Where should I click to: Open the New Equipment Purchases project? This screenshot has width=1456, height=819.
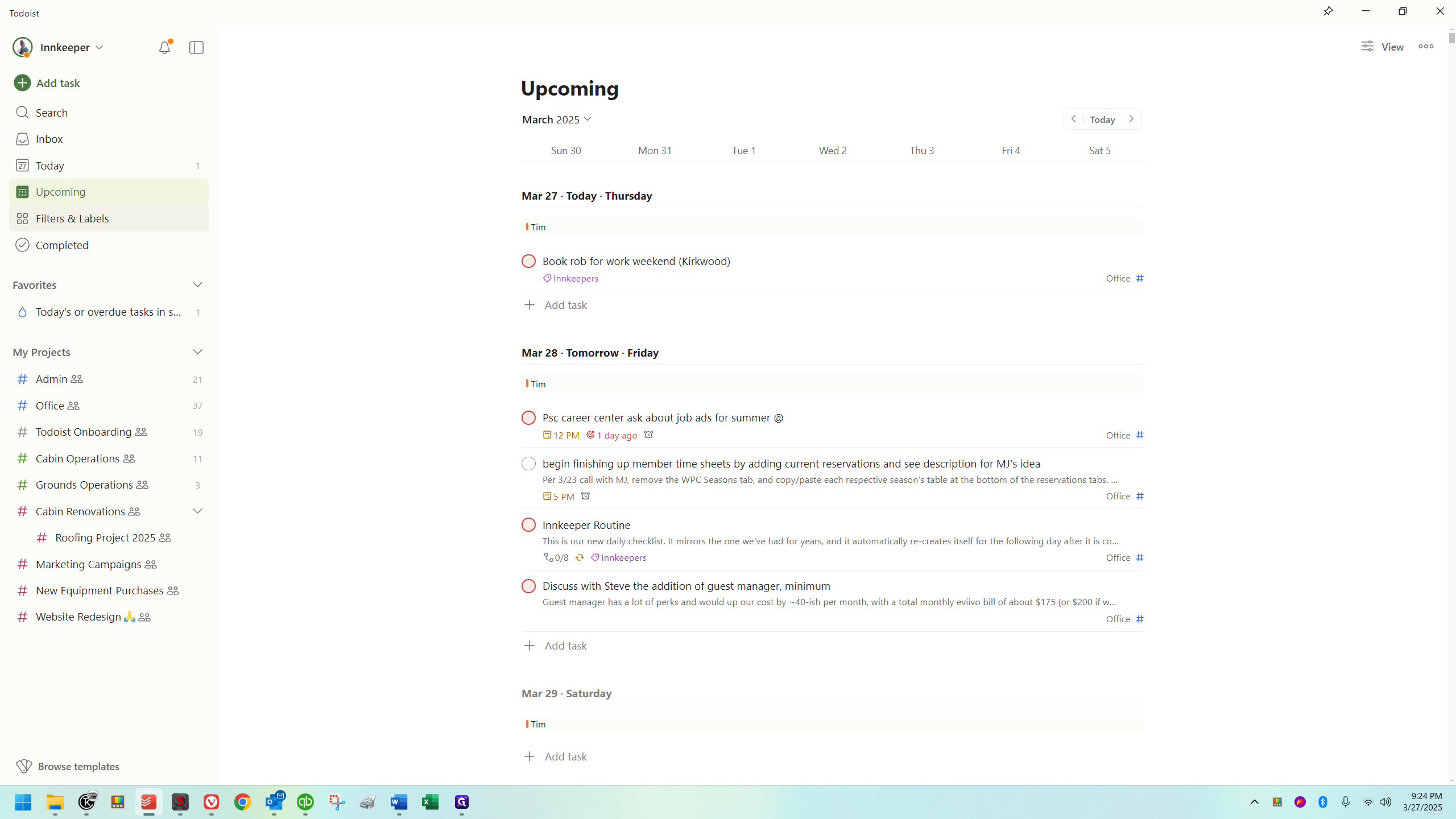click(x=109, y=590)
